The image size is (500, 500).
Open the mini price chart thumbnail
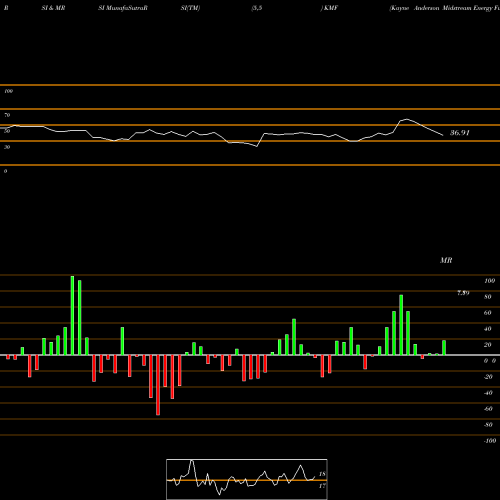(247, 479)
